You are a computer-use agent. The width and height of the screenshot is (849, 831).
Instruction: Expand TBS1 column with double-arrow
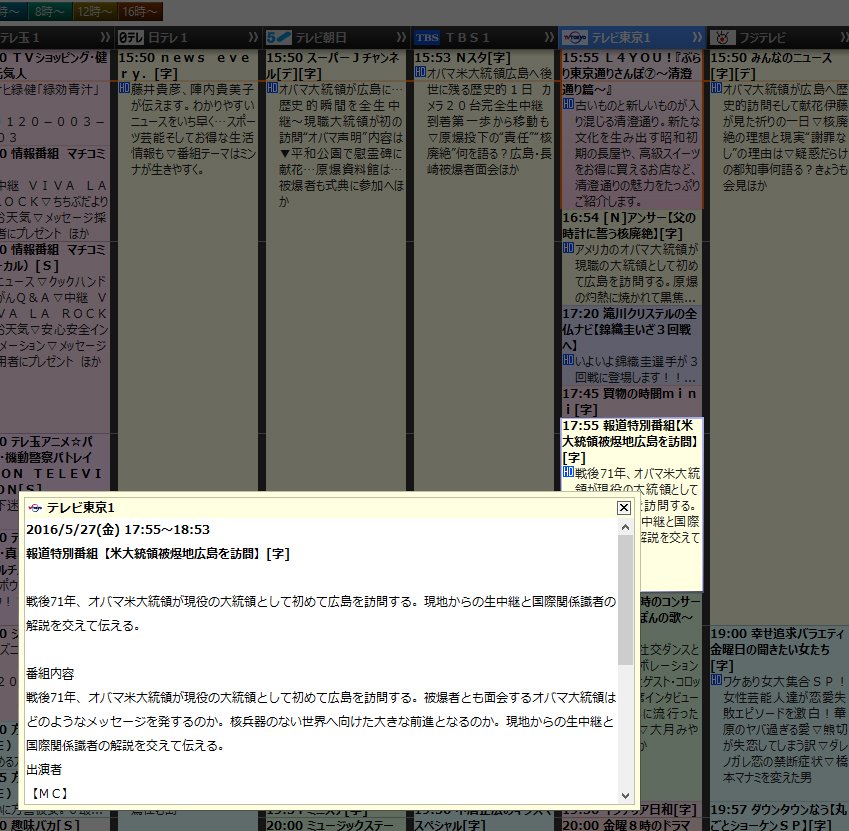point(549,37)
